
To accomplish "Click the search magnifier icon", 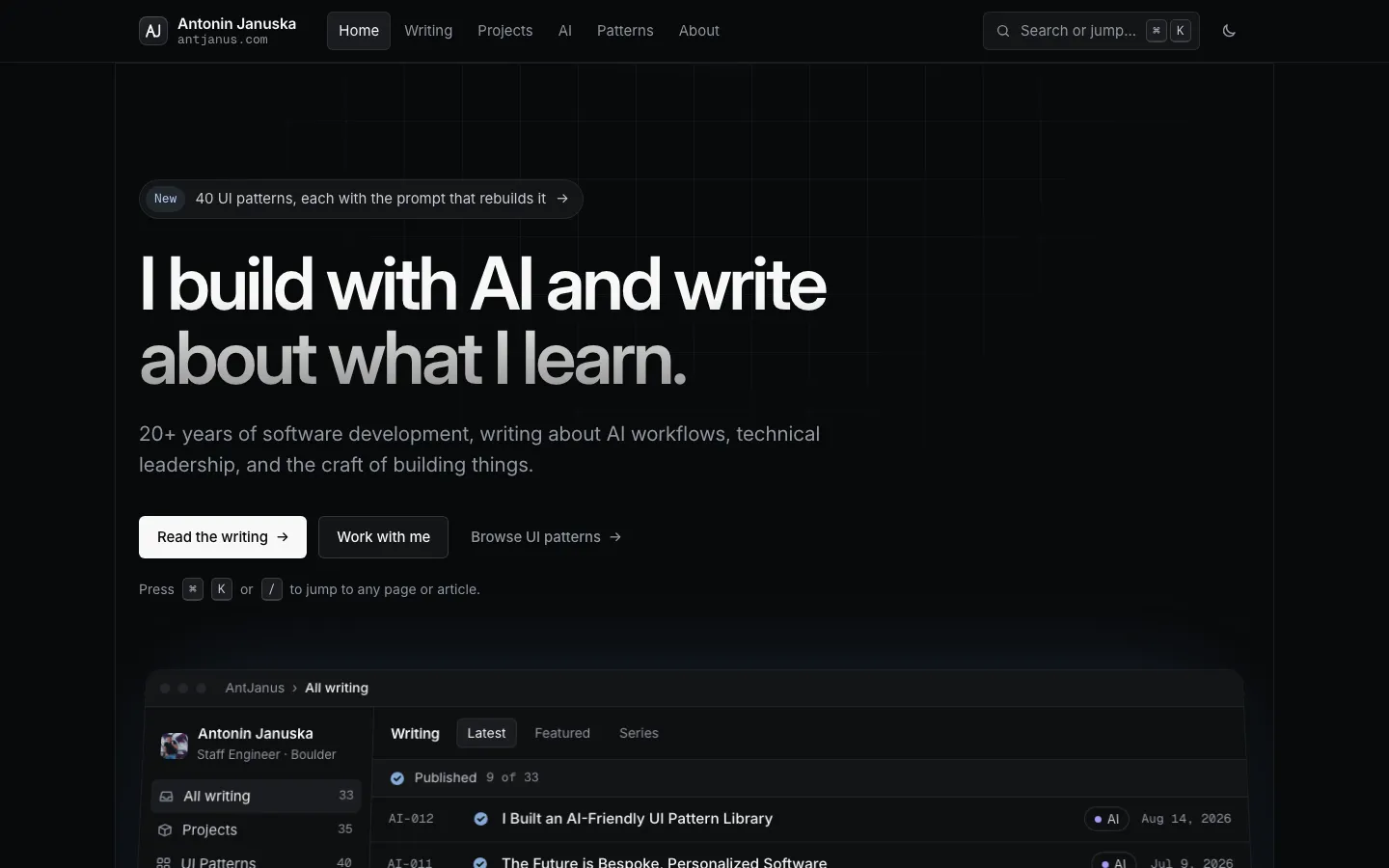I will [1003, 31].
